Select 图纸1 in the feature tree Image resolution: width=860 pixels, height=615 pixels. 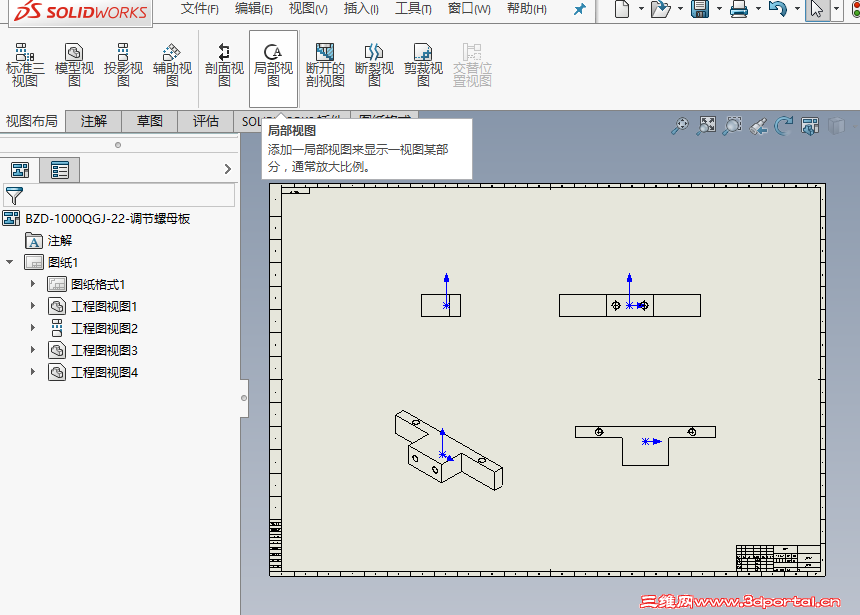pyautogui.click(x=63, y=262)
